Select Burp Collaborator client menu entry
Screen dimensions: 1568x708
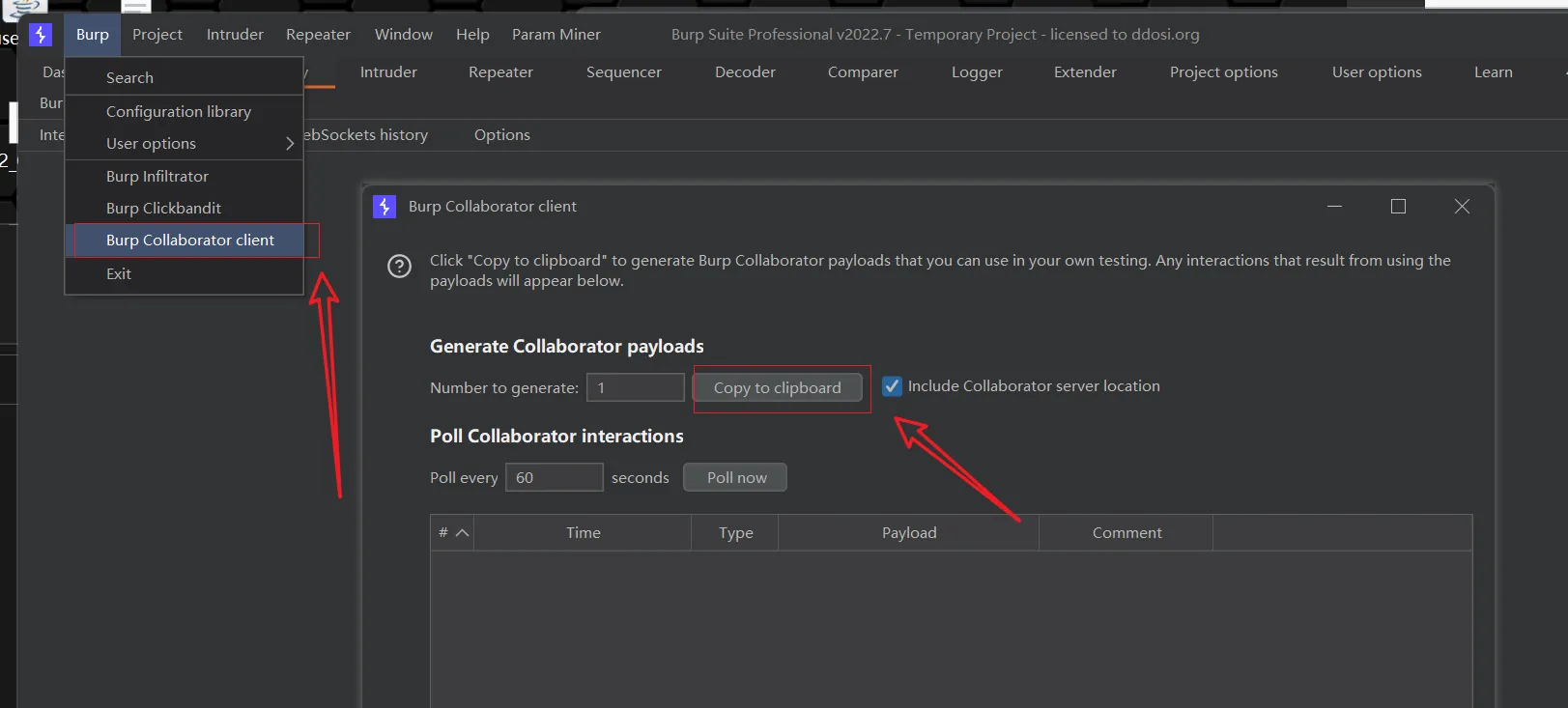(x=190, y=241)
